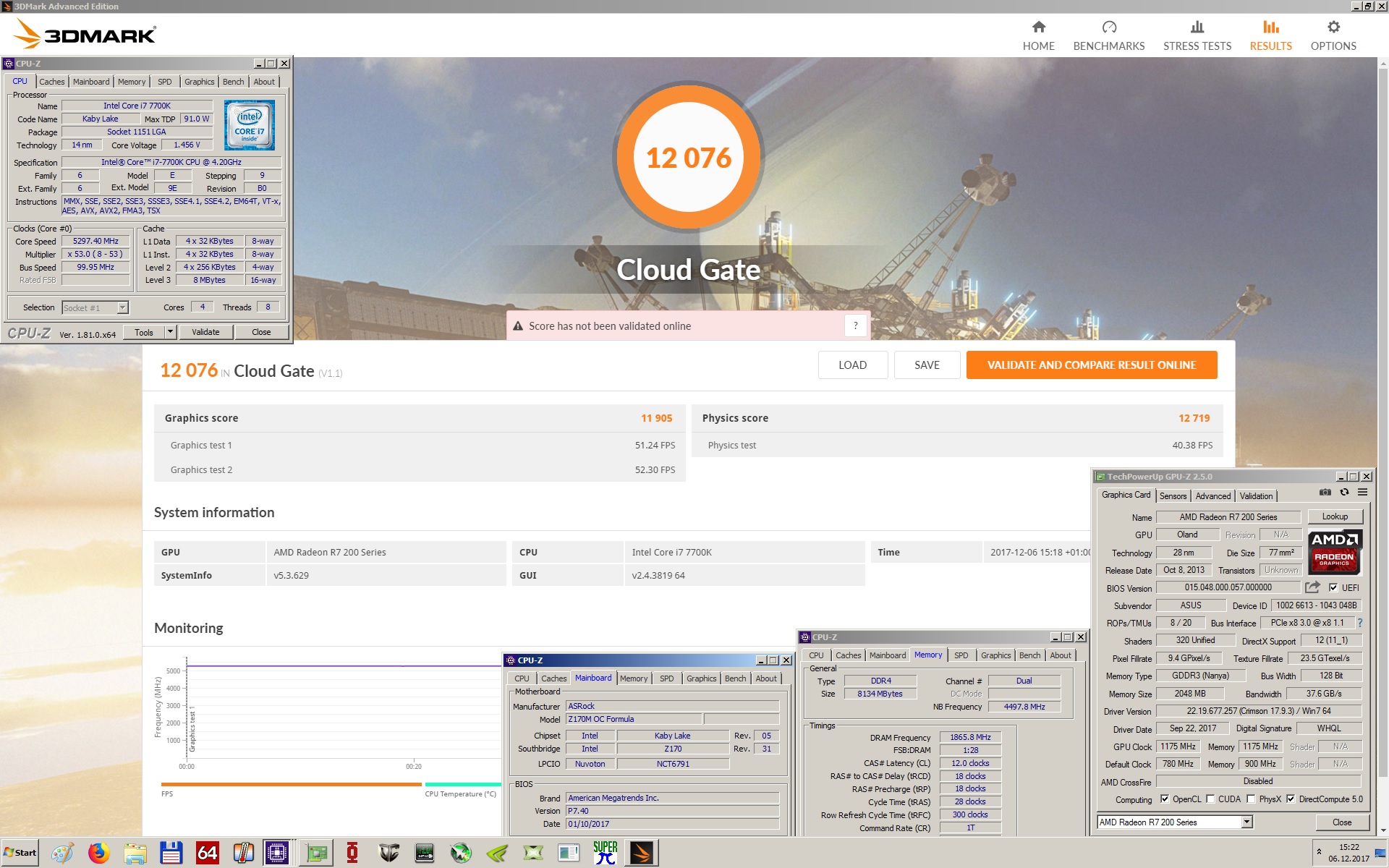Open the Windows Start button
The width and height of the screenshot is (1389, 868).
click(x=20, y=853)
